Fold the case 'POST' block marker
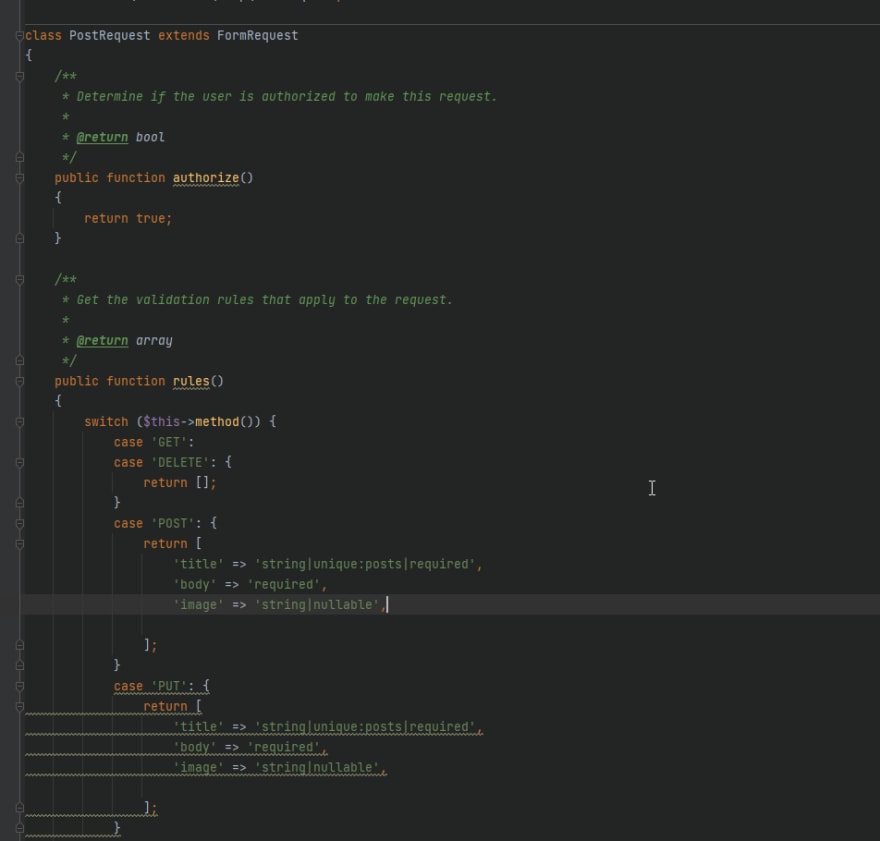Image resolution: width=880 pixels, height=841 pixels. tap(20, 523)
